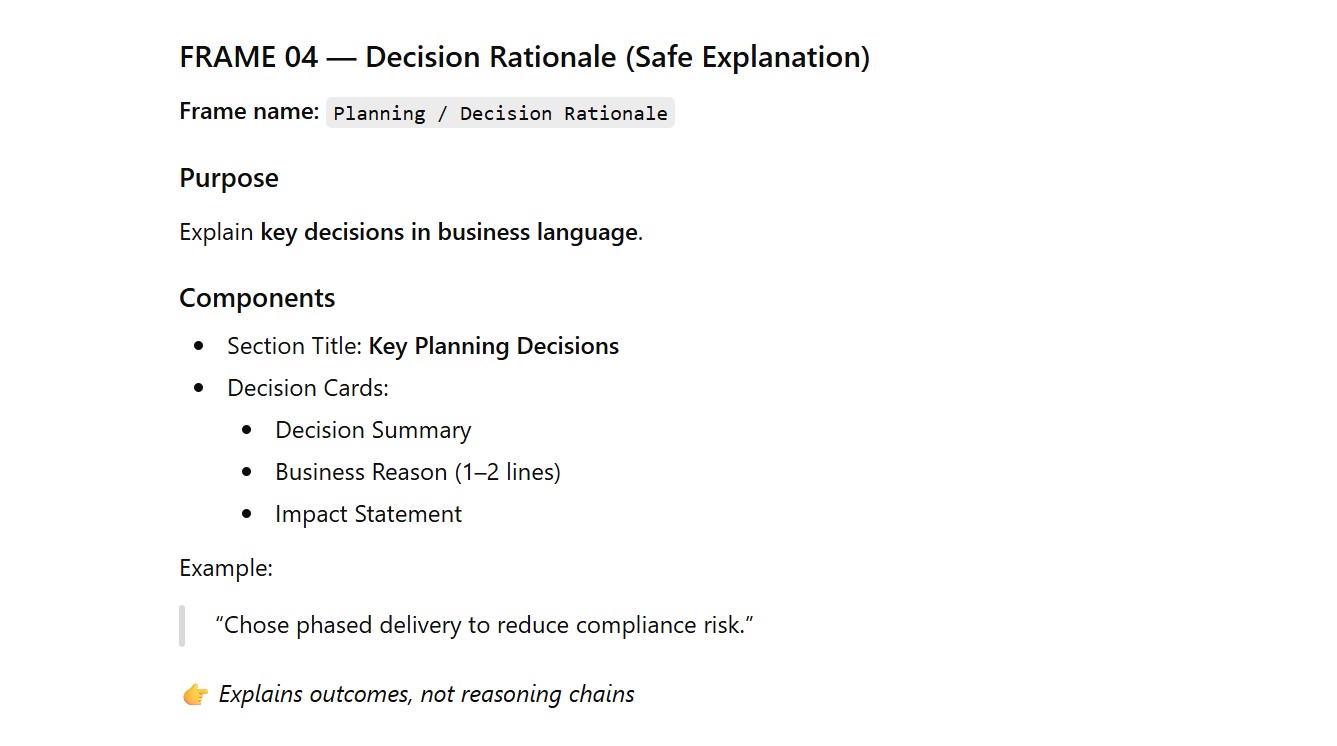The image size is (1337, 746).
Task: Click the quoted "Chose phased delivery" sentence
Action: pyautogui.click(x=484, y=626)
